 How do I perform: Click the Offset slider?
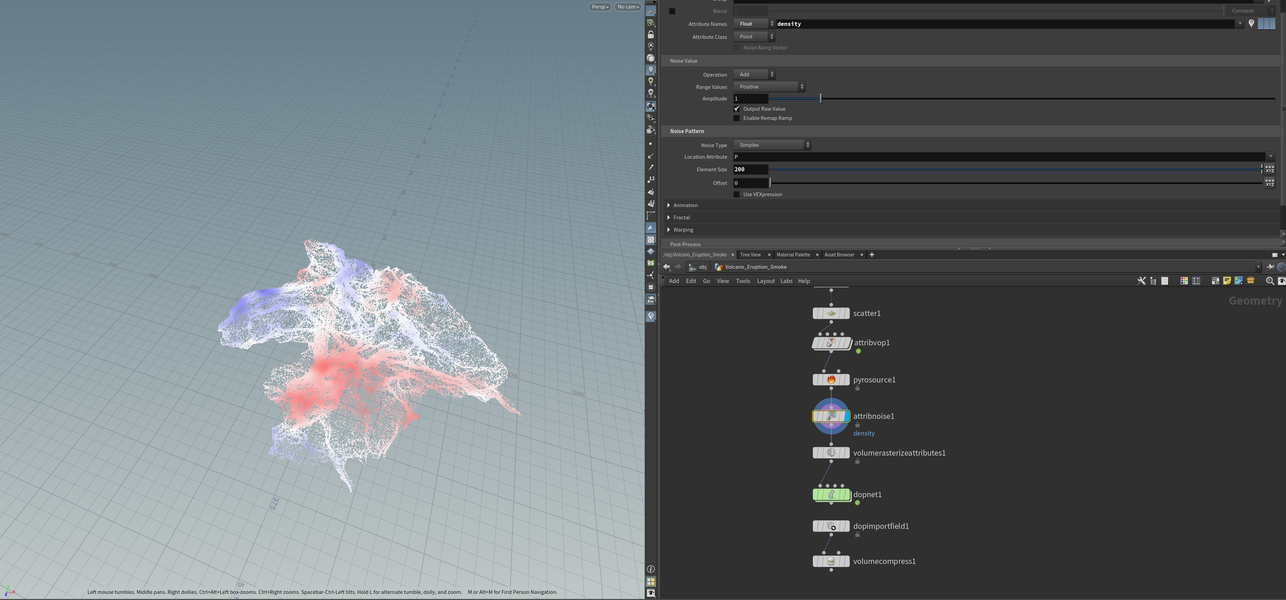click(x=1015, y=183)
